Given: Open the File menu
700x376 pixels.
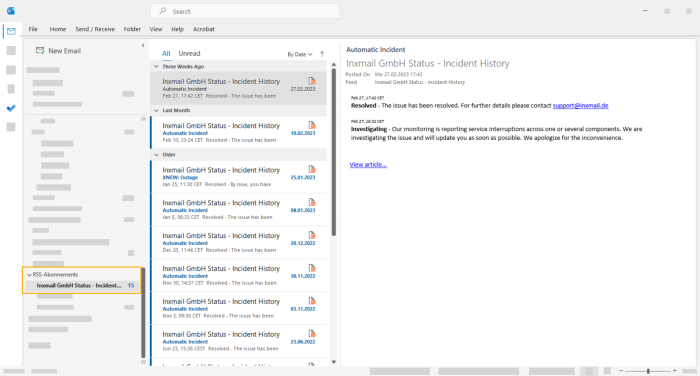Looking at the screenshot, I should 33,29.
